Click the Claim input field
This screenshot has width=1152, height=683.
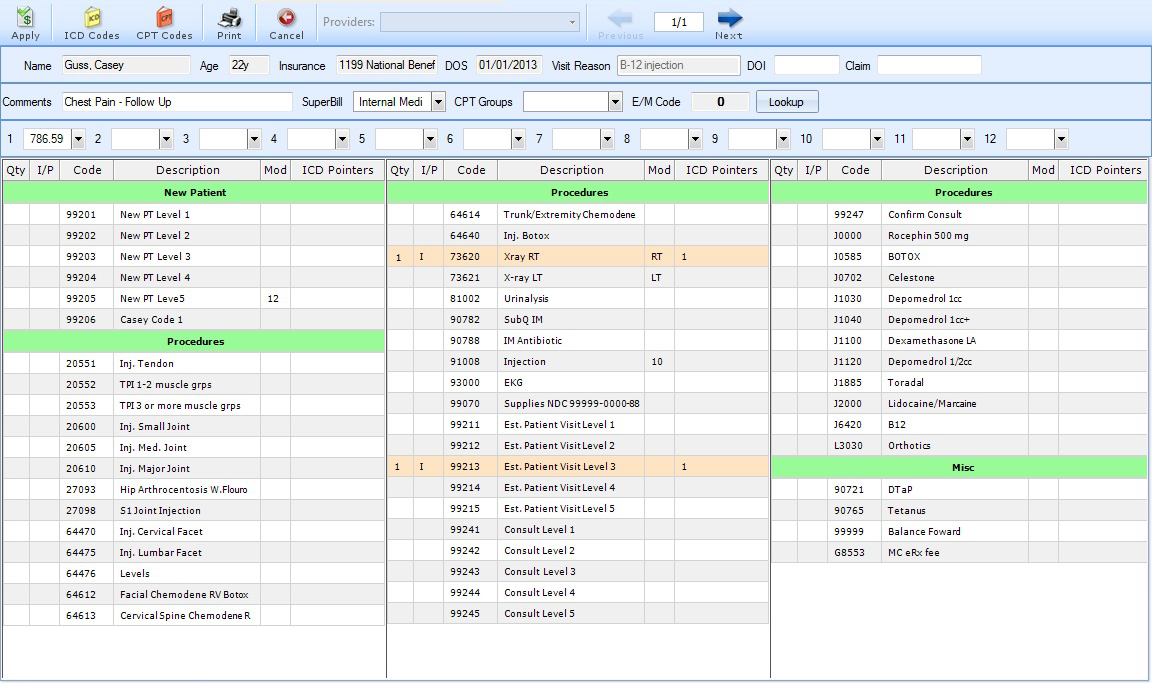click(928, 66)
